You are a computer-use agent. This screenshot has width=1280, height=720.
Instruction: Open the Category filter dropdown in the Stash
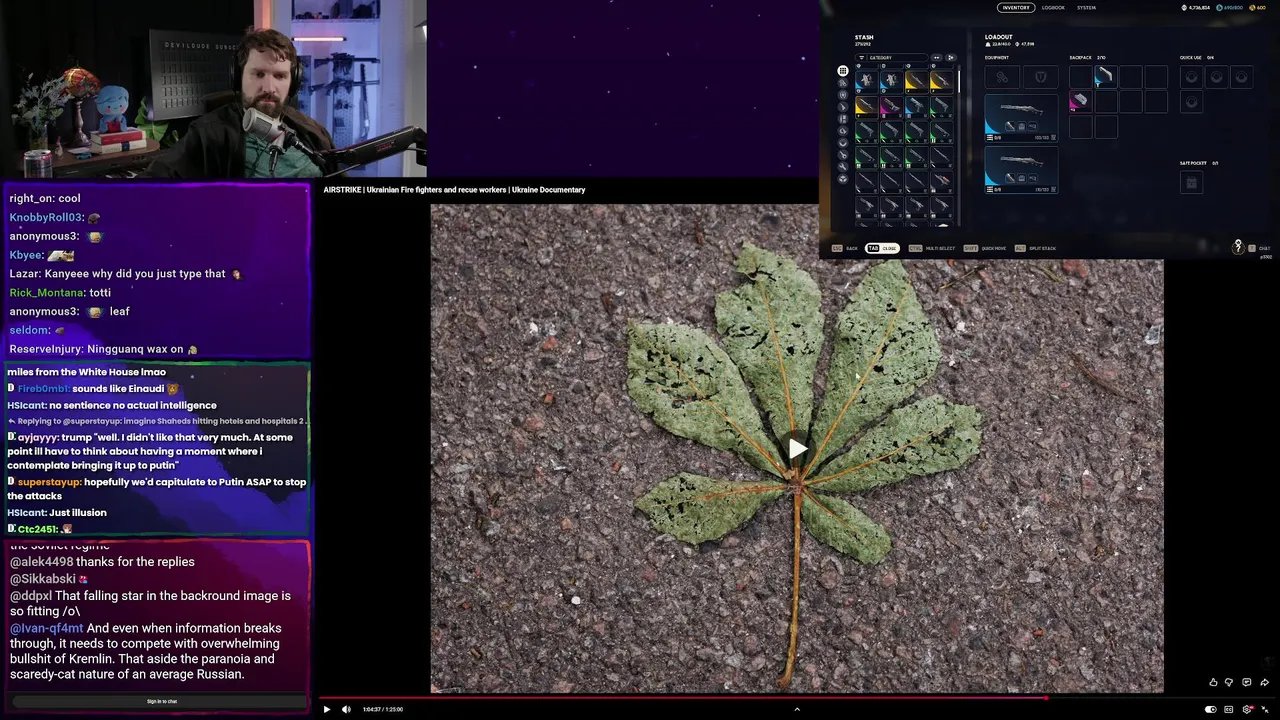click(x=891, y=58)
